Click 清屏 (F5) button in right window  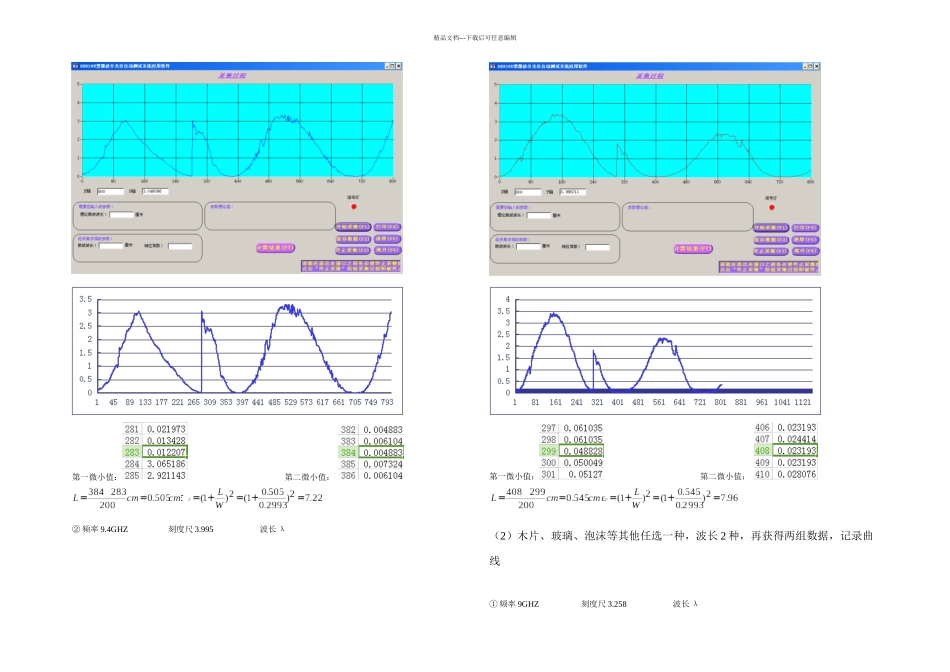pos(805,240)
